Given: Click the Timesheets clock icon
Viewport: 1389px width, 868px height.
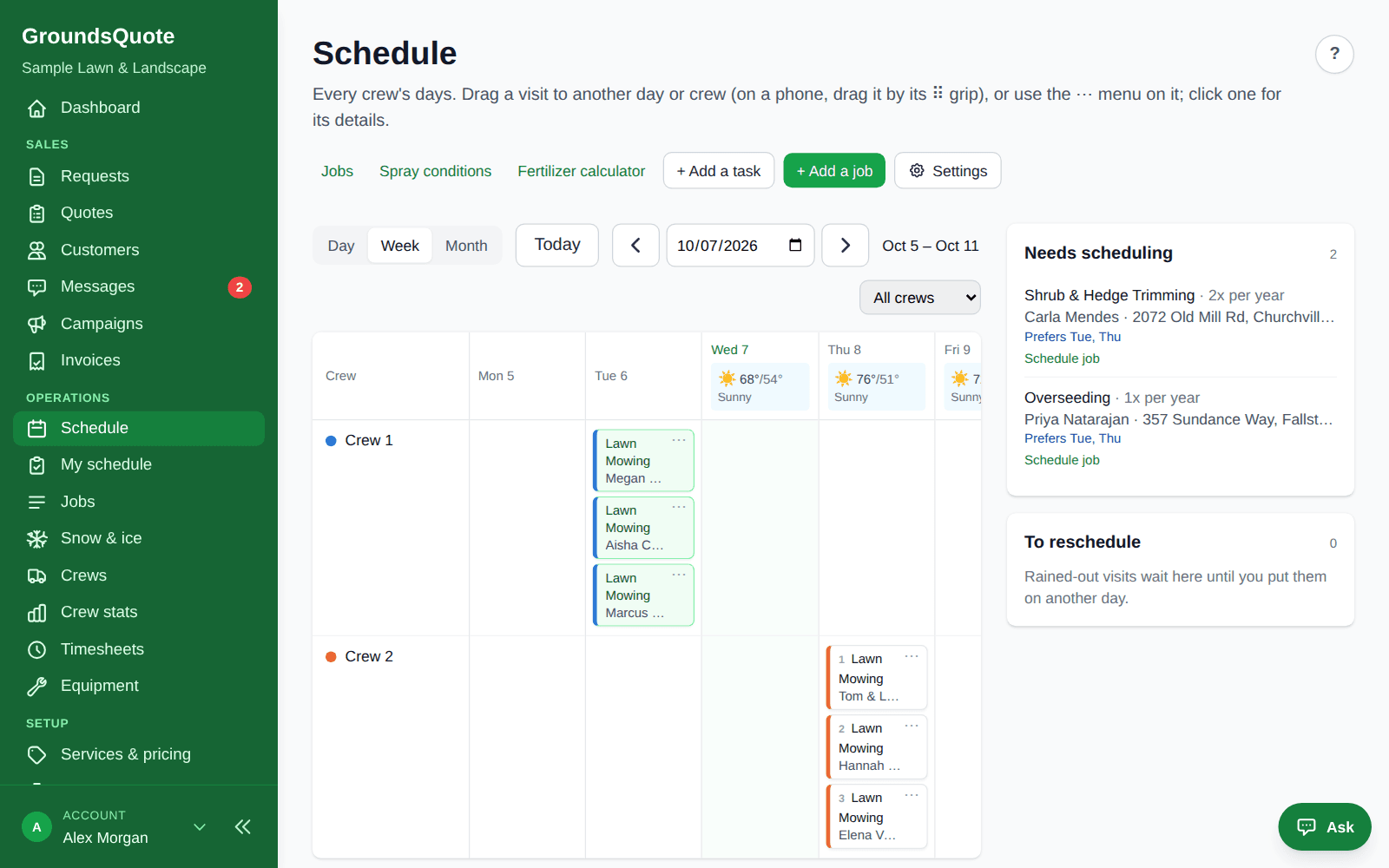Looking at the screenshot, I should pyautogui.click(x=36, y=650).
